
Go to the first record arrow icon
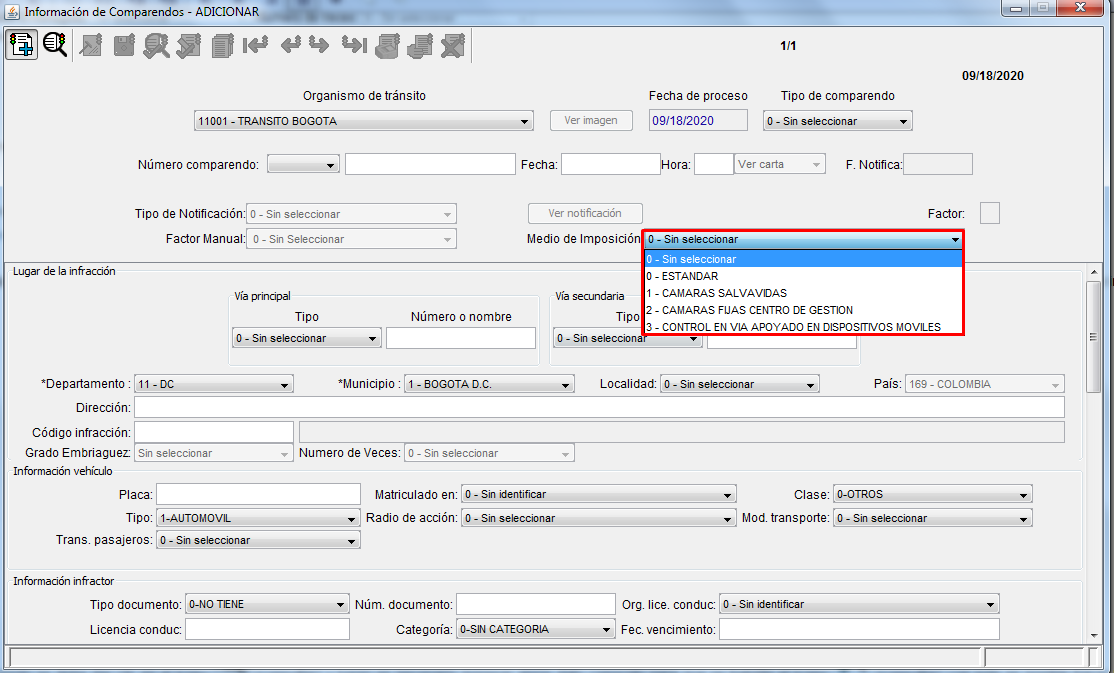pos(256,45)
